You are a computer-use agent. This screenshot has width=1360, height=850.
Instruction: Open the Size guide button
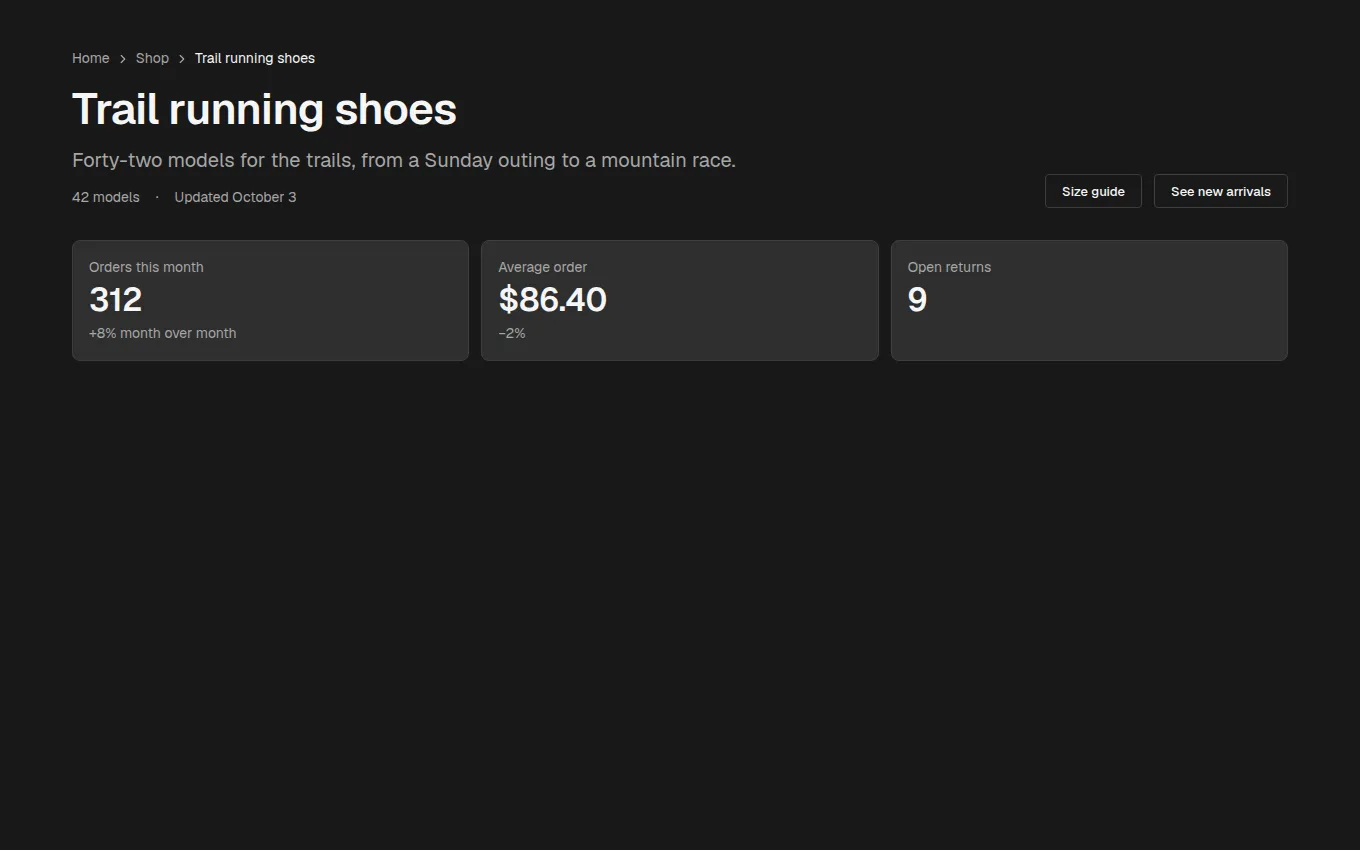(1093, 191)
